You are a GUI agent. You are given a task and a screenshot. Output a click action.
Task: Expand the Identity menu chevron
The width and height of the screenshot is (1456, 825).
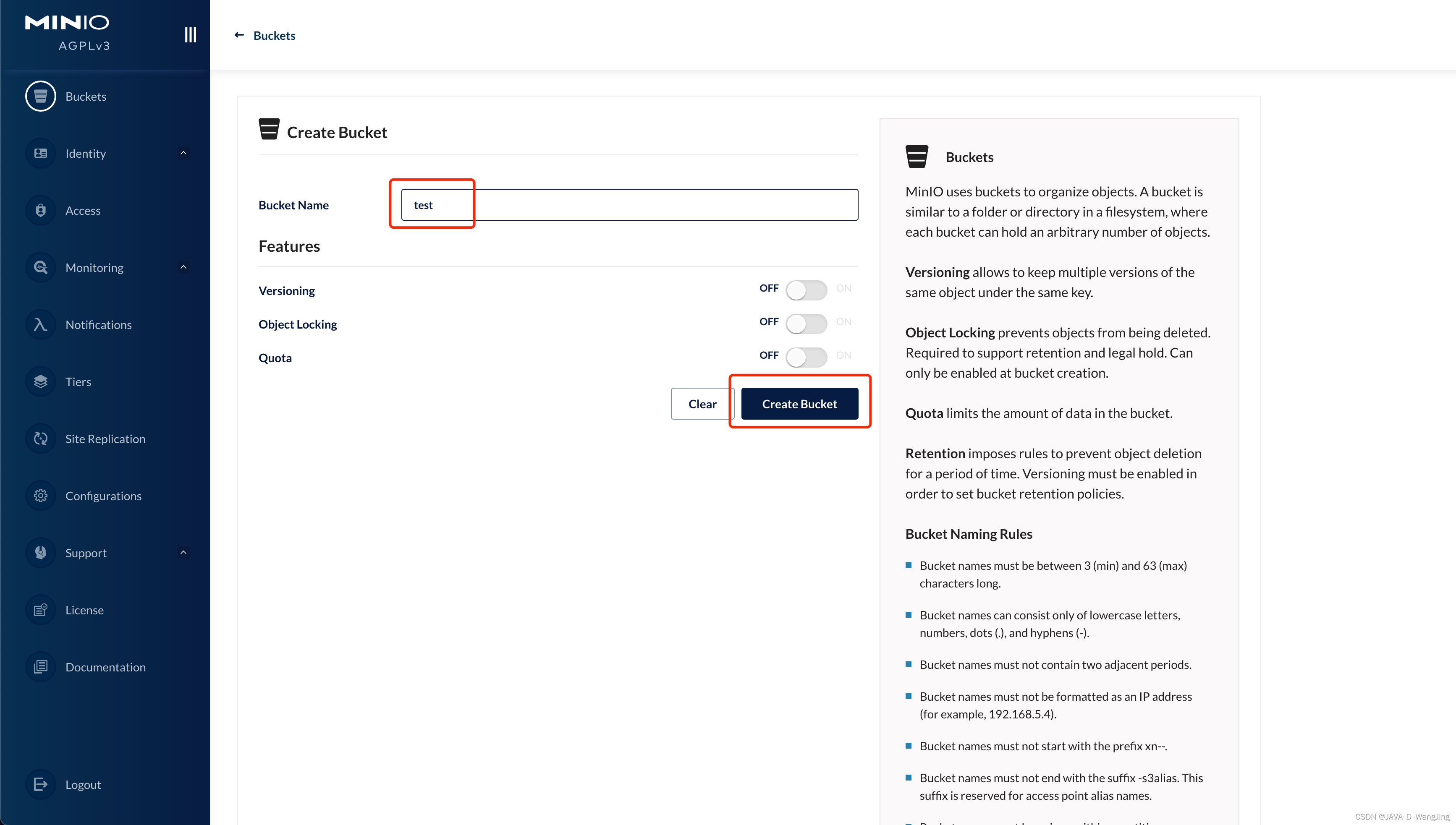[183, 153]
